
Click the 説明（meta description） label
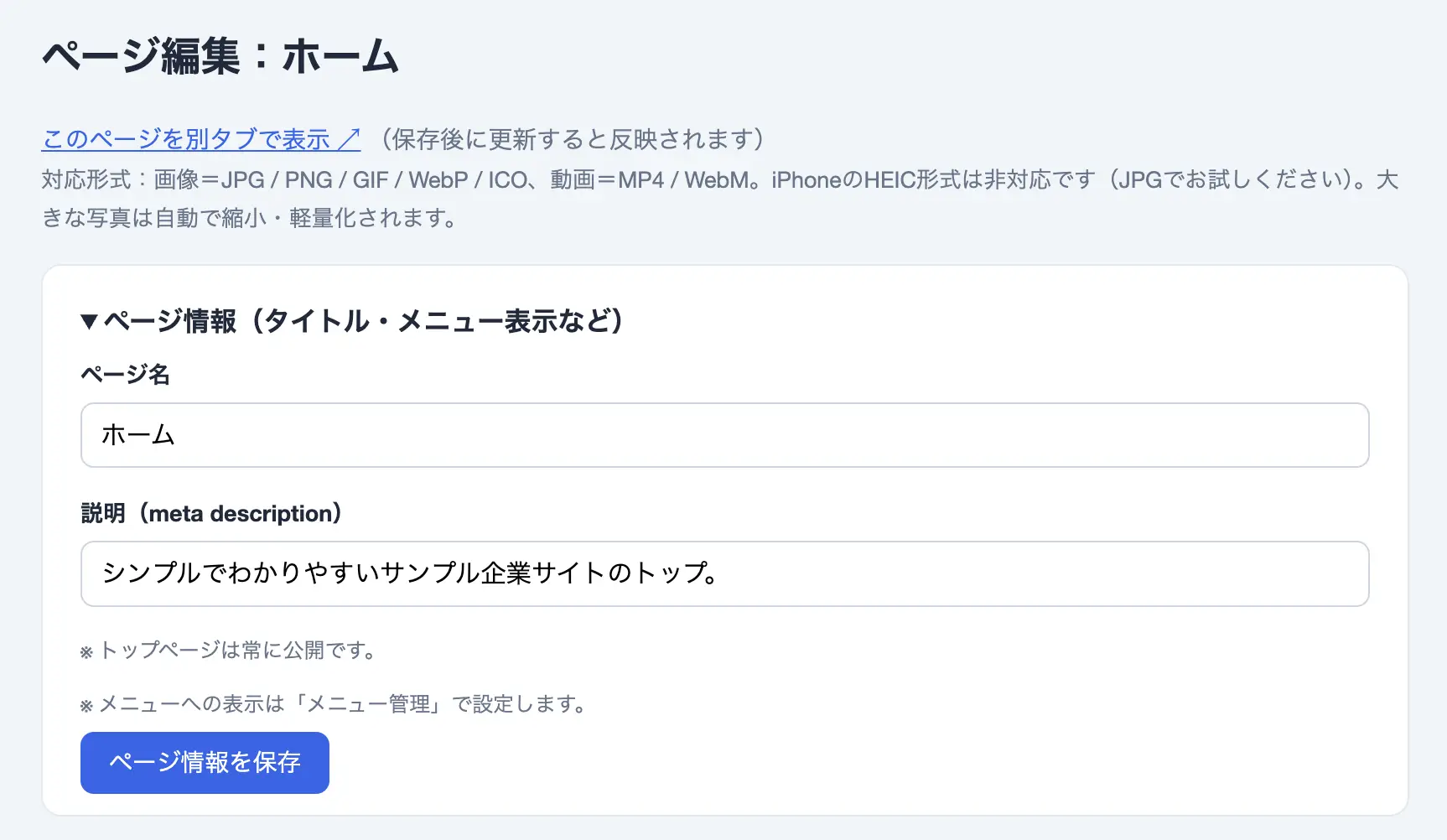(x=211, y=513)
